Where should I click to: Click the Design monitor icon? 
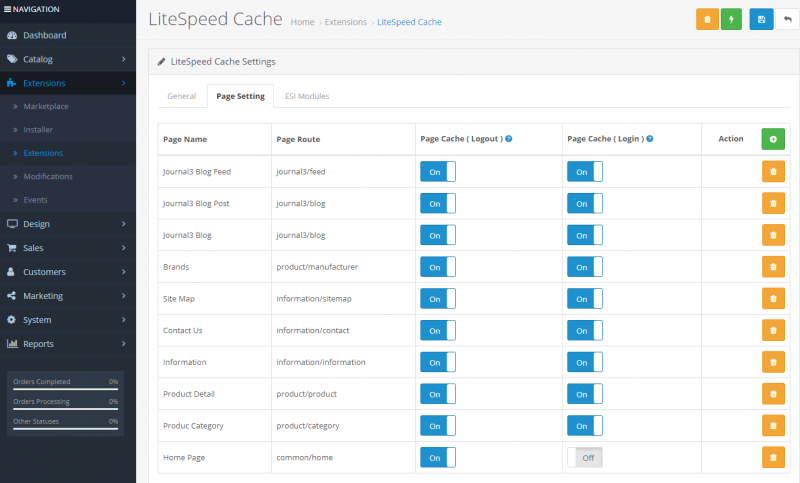pyautogui.click(x=12, y=224)
